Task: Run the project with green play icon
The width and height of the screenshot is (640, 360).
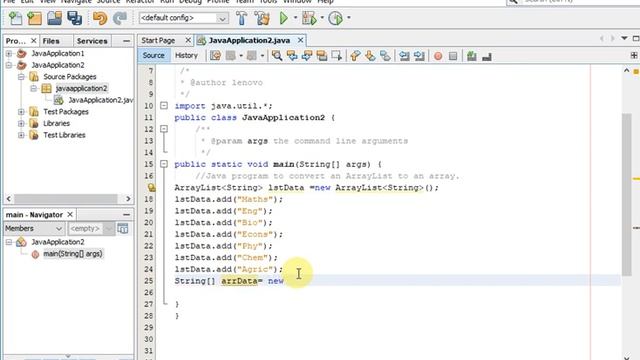Action: (284, 18)
